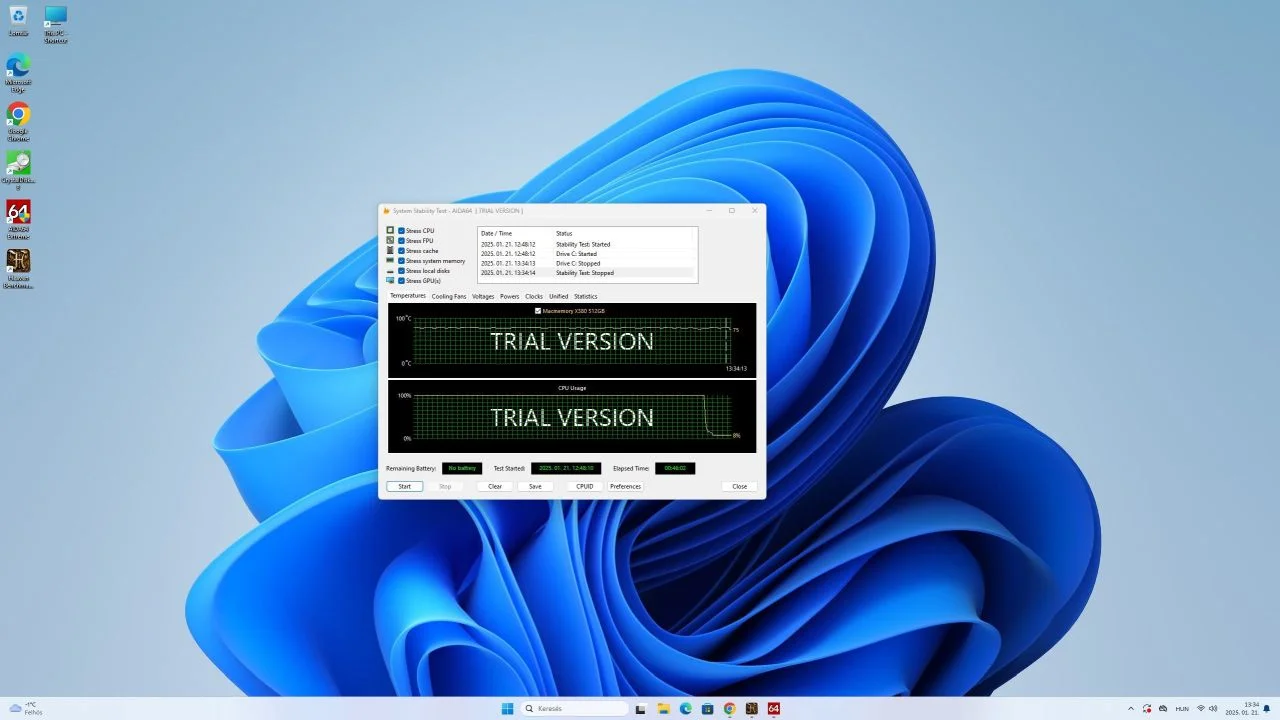Click Chrome icon in taskbar
Image resolution: width=1280 pixels, height=720 pixels.
pyautogui.click(x=729, y=708)
